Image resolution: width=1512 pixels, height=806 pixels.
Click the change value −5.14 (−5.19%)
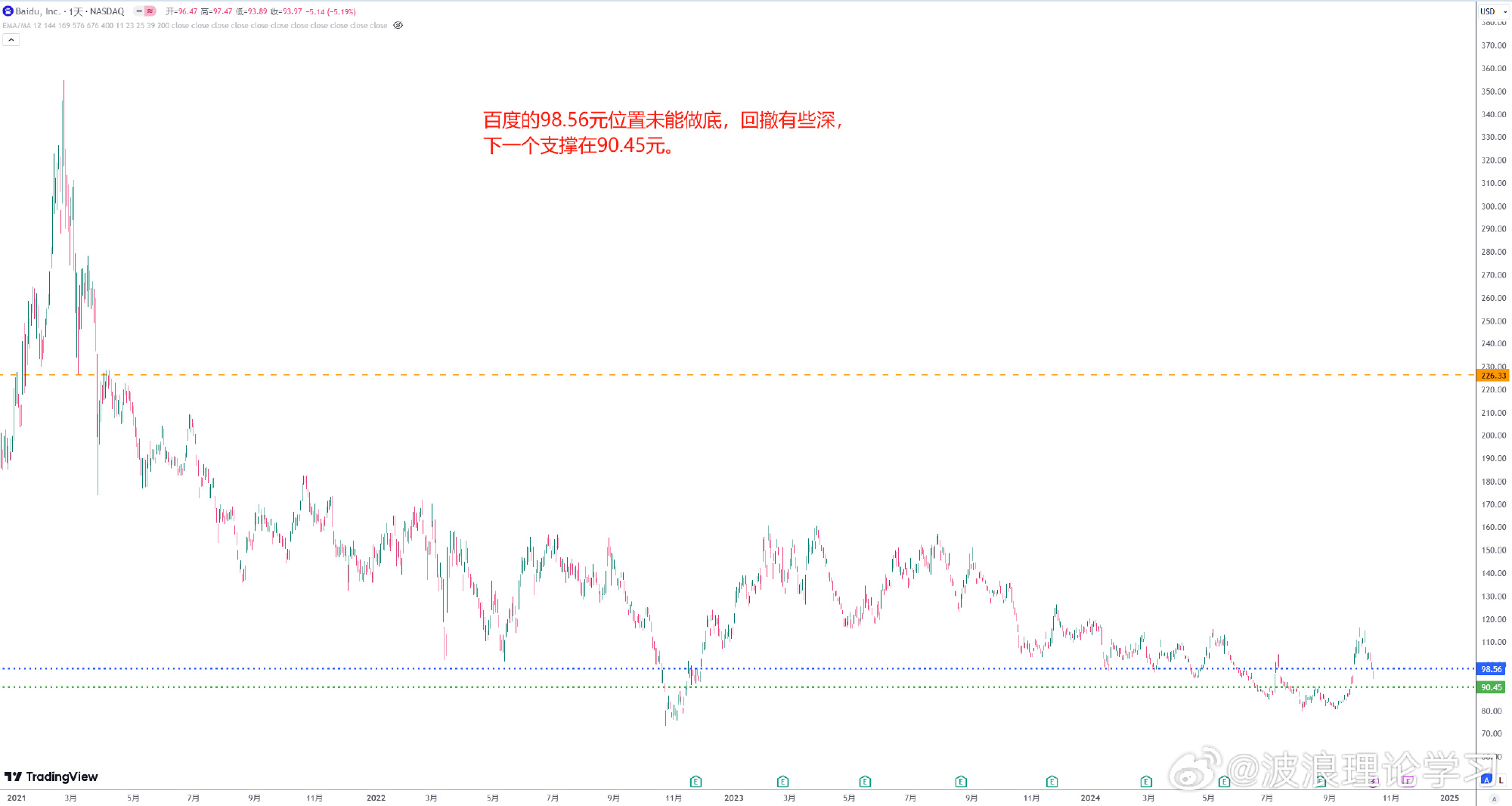[x=331, y=11]
